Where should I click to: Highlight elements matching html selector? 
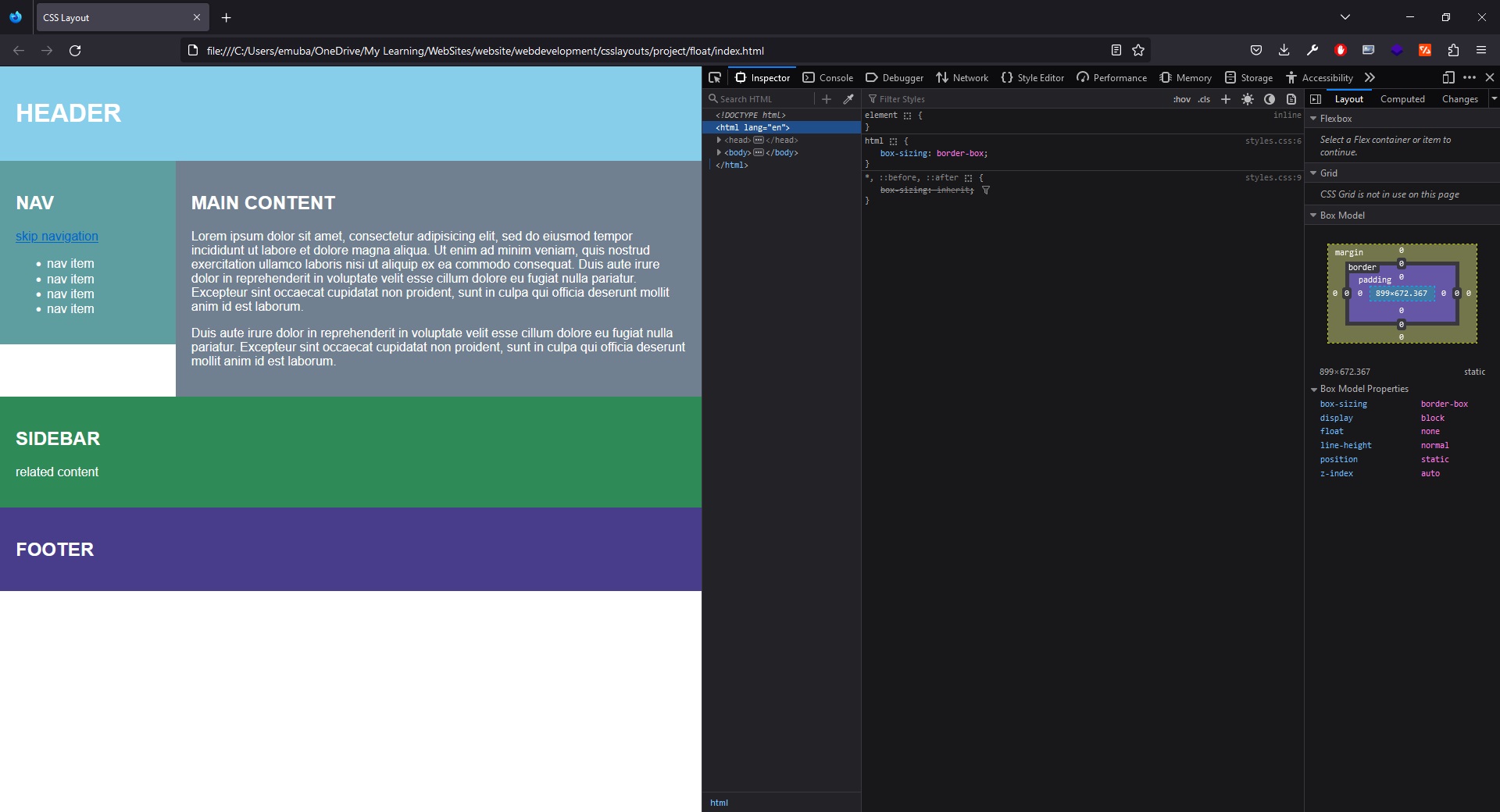click(893, 141)
